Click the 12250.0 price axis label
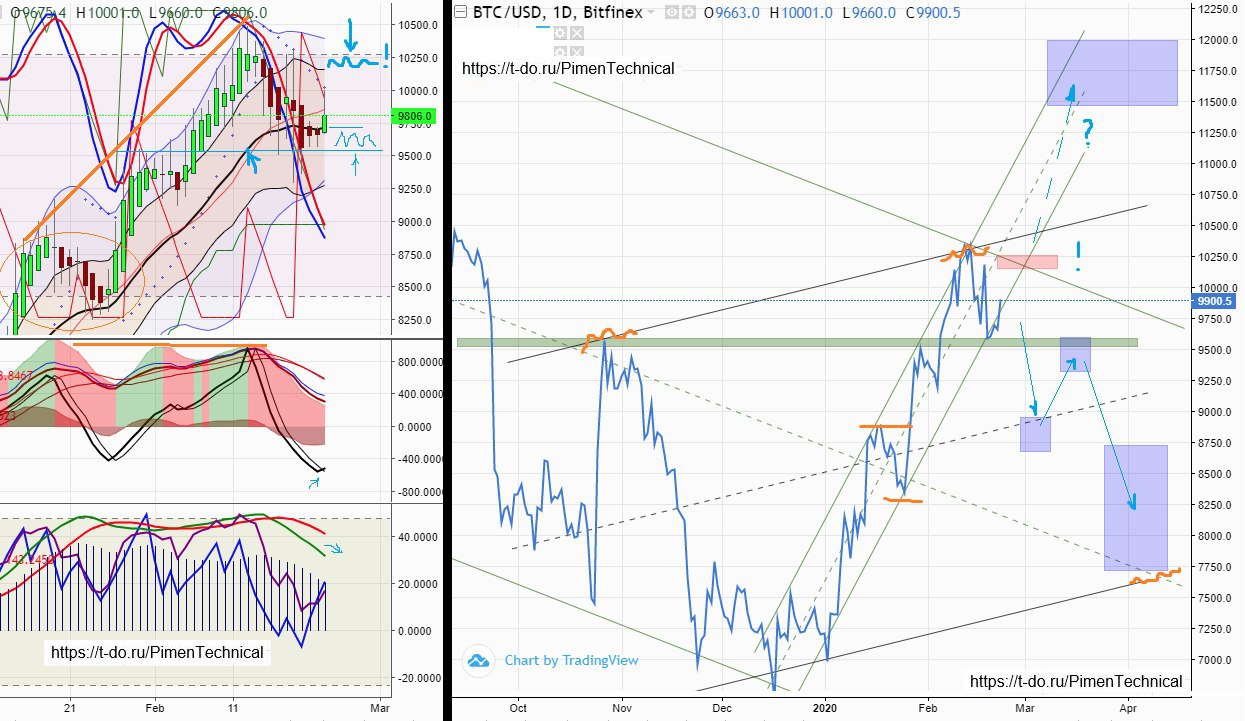The height and width of the screenshot is (721, 1245). (1219, 9)
